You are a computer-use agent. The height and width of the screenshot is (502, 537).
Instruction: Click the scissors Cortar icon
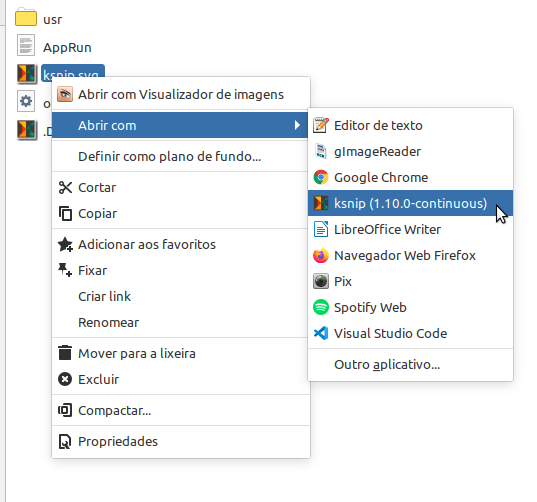[x=65, y=188]
